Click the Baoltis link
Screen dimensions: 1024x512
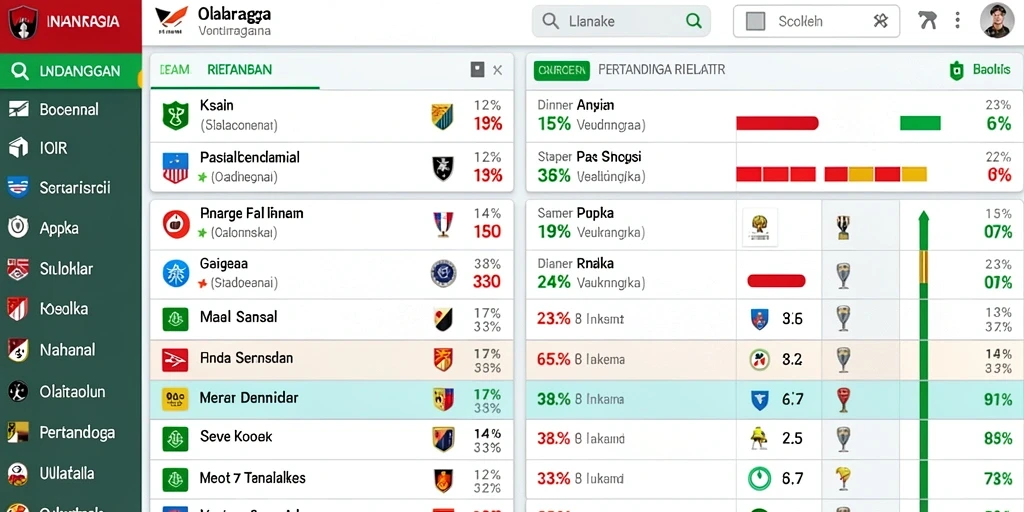[991, 70]
